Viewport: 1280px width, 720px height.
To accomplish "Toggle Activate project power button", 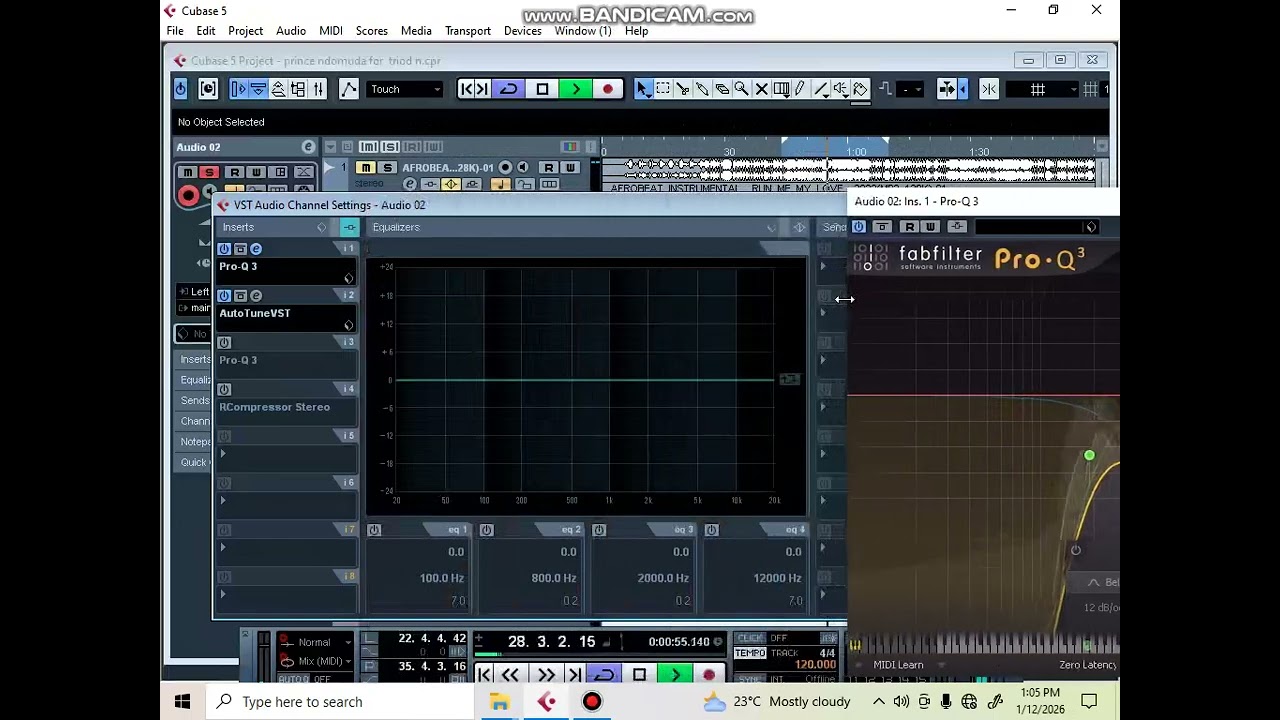I will click(181, 89).
